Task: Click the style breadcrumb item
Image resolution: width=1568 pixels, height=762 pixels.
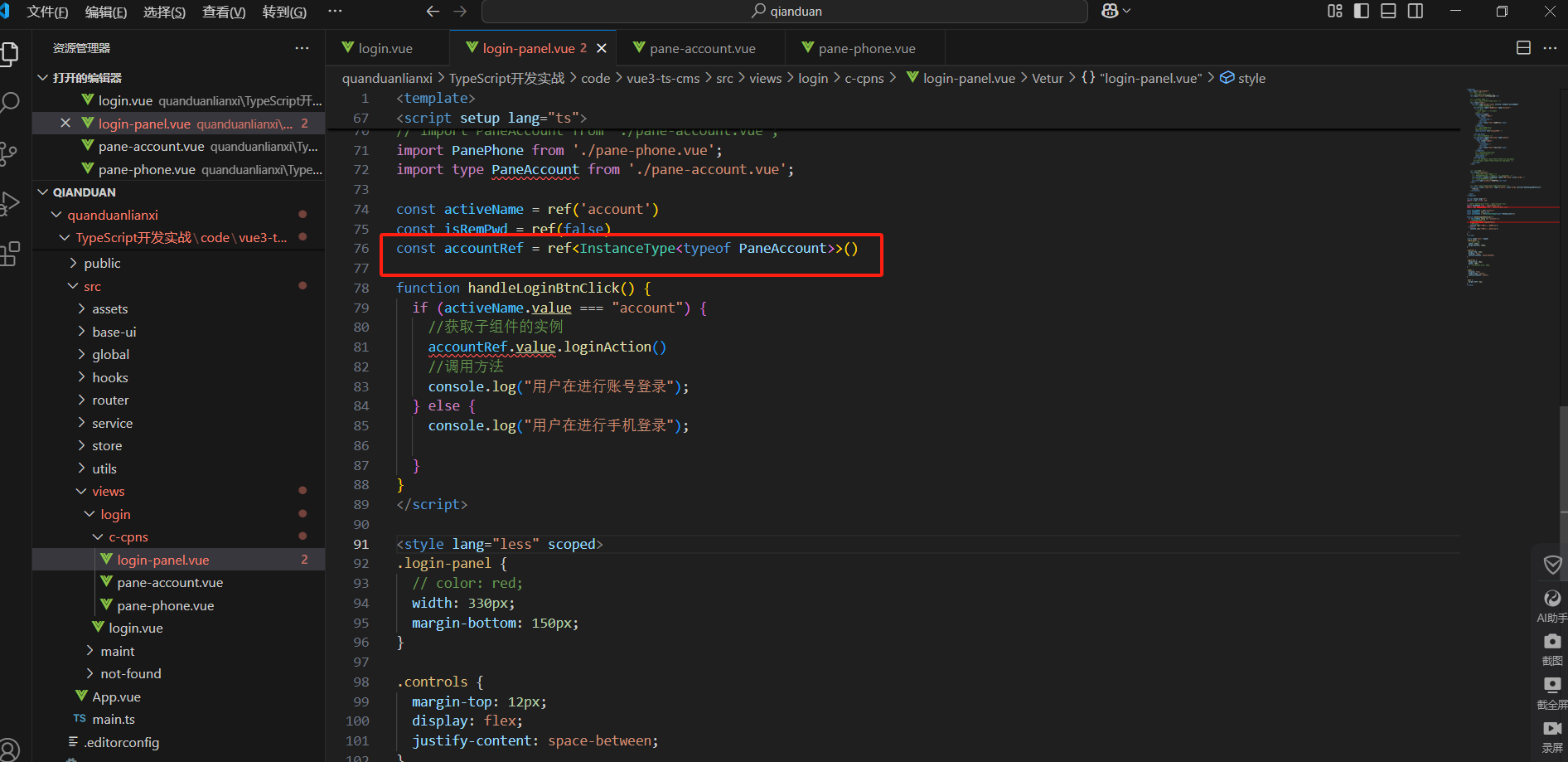Action: pos(1242,78)
